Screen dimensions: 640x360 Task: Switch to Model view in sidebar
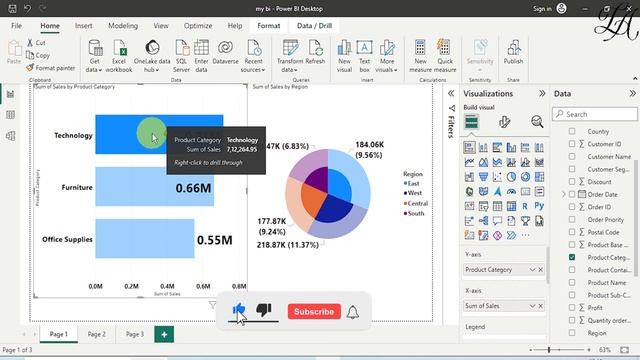click(x=11, y=136)
